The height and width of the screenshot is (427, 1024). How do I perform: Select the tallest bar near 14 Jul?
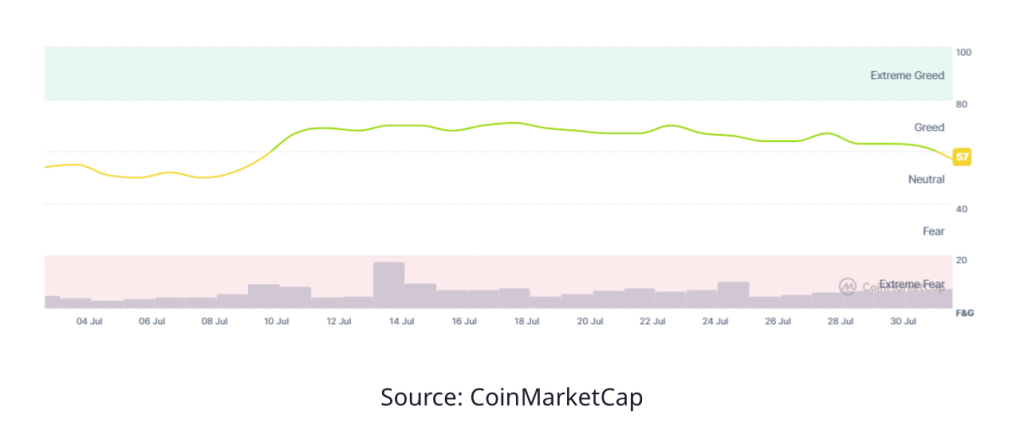click(388, 284)
